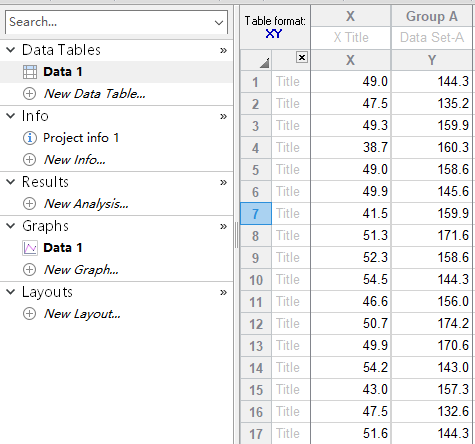Viewport: 475px width, 444px height.
Task: Click the XY table format link
Action: (274, 34)
